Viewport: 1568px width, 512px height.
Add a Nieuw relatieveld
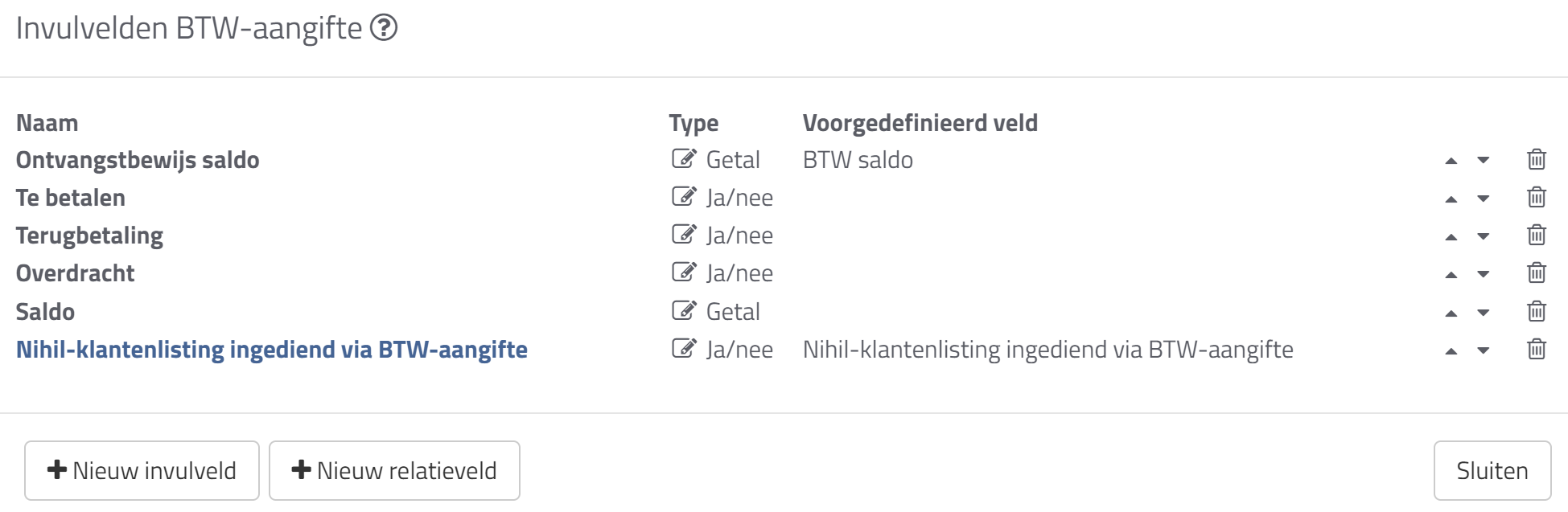(394, 470)
